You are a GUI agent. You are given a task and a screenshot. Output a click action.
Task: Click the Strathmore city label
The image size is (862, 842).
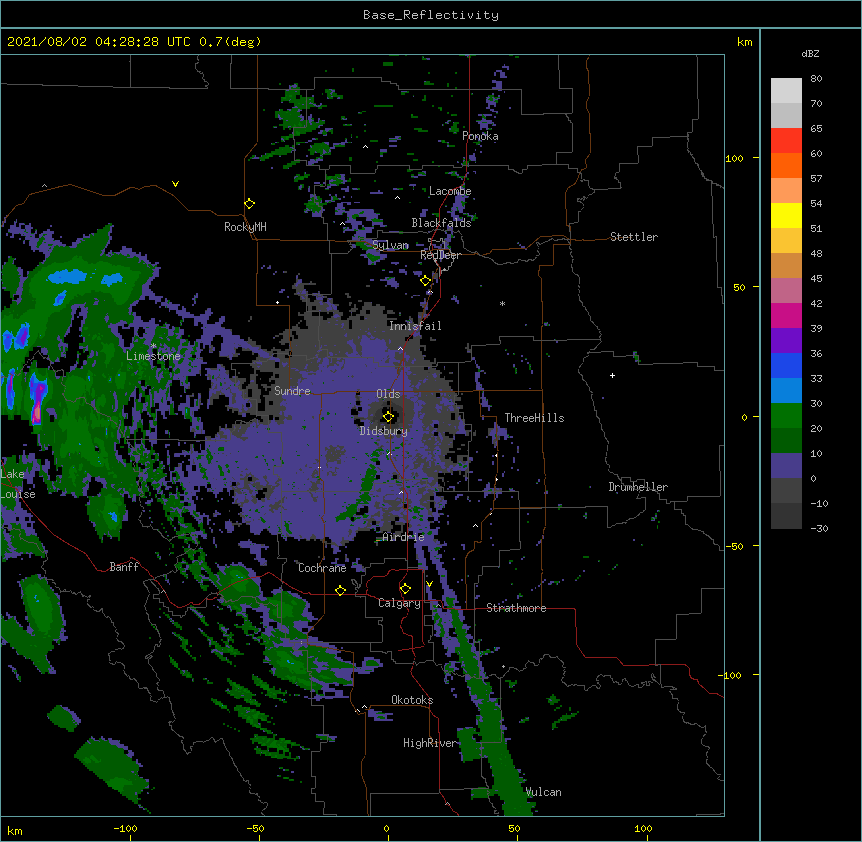click(516, 608)
